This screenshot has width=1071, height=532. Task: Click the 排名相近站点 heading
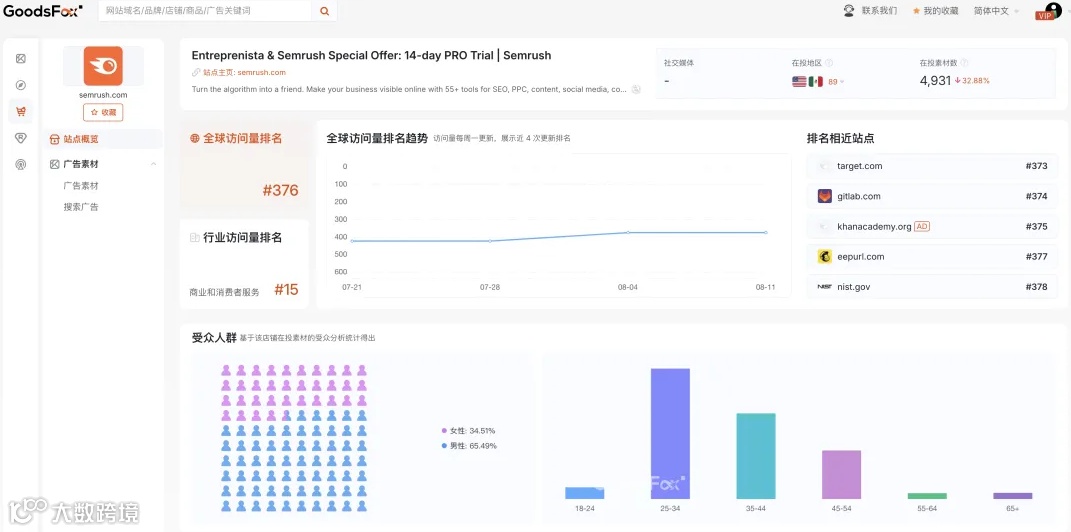pyautogui.click(x=841, y=139)
